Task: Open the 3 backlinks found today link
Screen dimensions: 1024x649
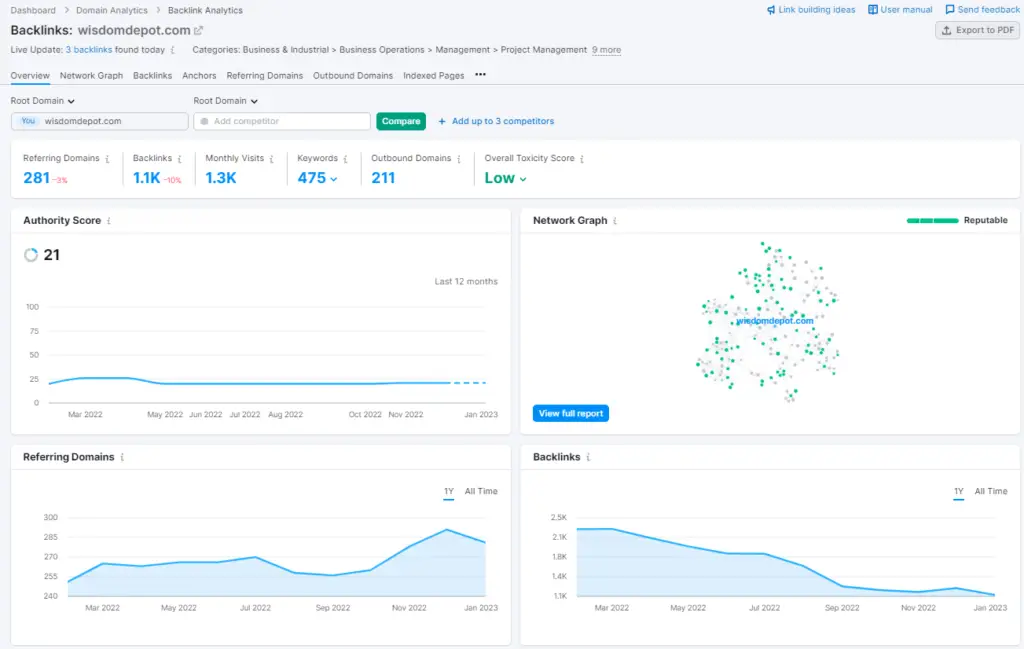Action: click(x=89, y=50)
